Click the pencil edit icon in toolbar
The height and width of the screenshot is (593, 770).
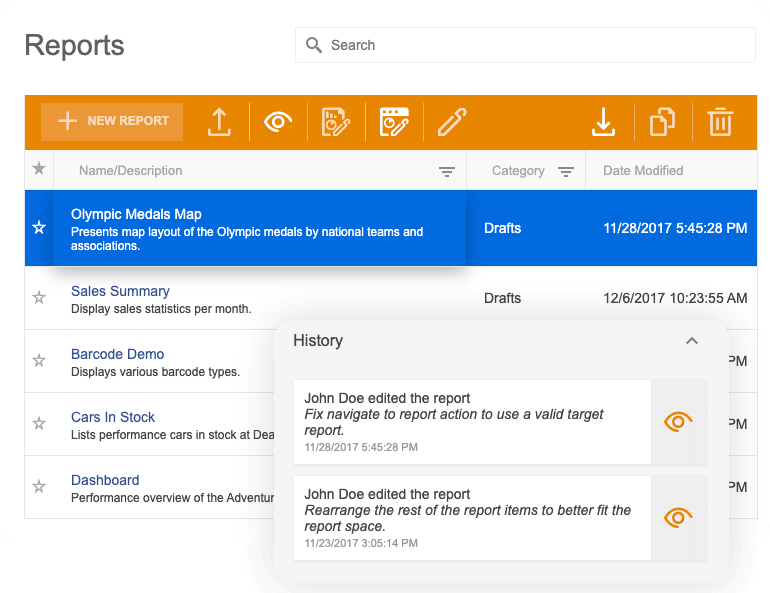(452, 122)
